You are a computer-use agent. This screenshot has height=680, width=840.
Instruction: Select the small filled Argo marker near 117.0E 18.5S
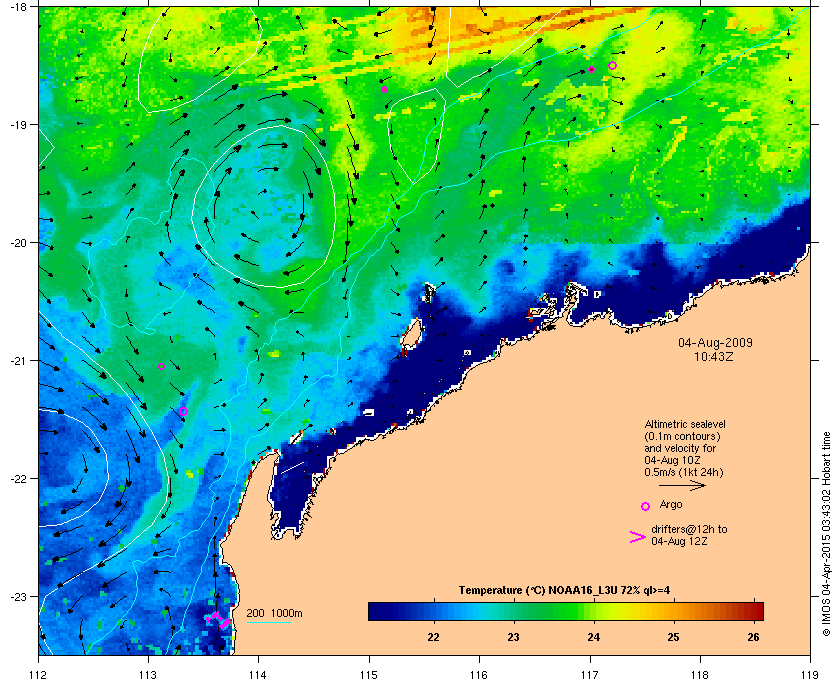(x=591, y=70)
